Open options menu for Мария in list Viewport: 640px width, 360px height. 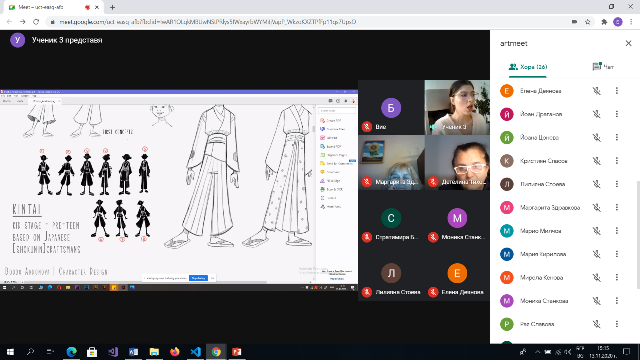click(x=617, y=254)
